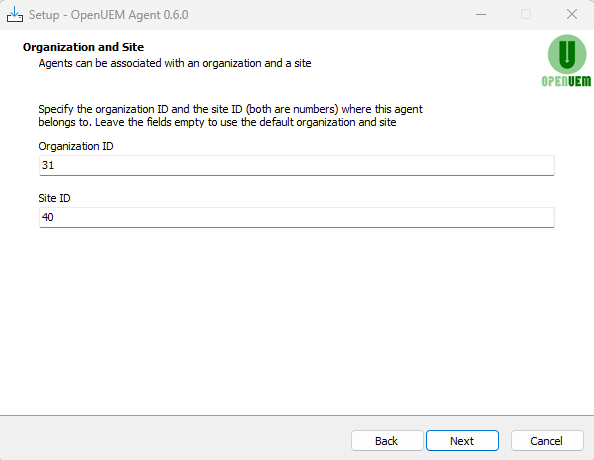Click the green OpenUEM circle logo
This screenshot has width=594, height=460.
567,54
